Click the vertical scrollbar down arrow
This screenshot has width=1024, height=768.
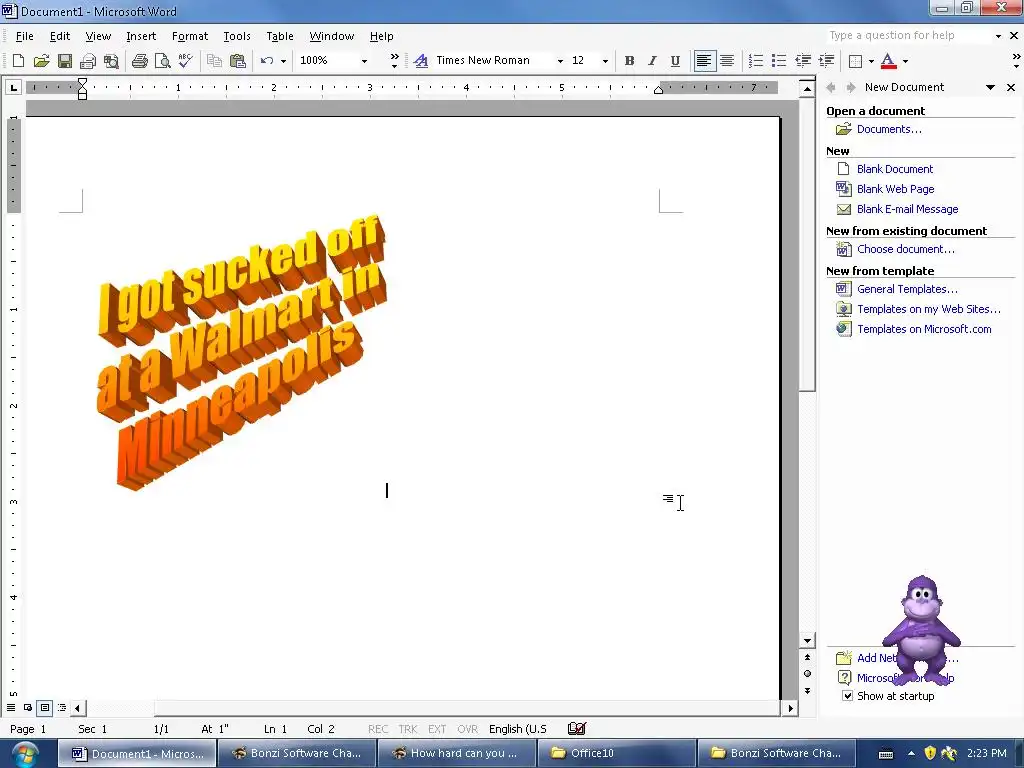point(807,641)
